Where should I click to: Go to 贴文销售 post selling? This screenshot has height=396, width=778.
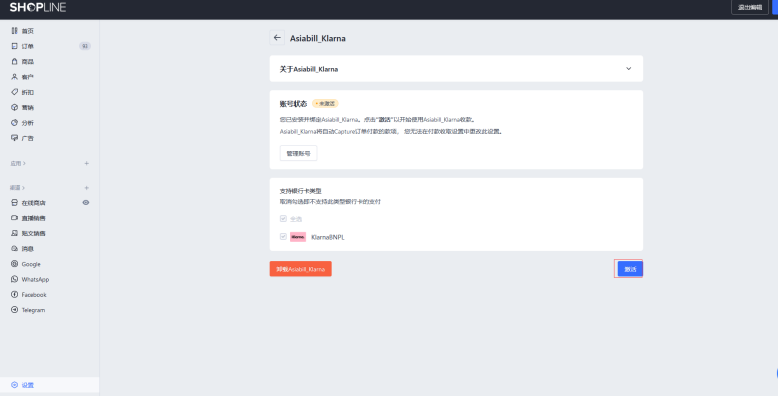(33, 233)
